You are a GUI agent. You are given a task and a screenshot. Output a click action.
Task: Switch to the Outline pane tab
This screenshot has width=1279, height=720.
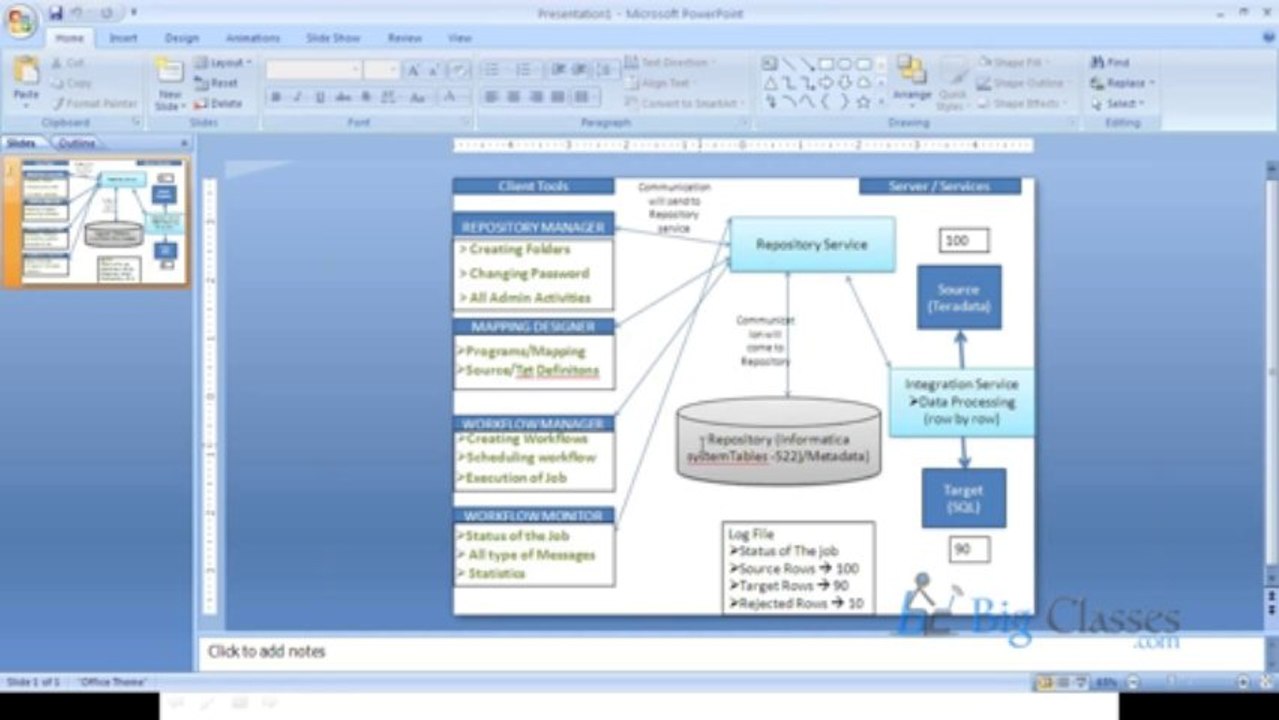[x=77, y=143]
